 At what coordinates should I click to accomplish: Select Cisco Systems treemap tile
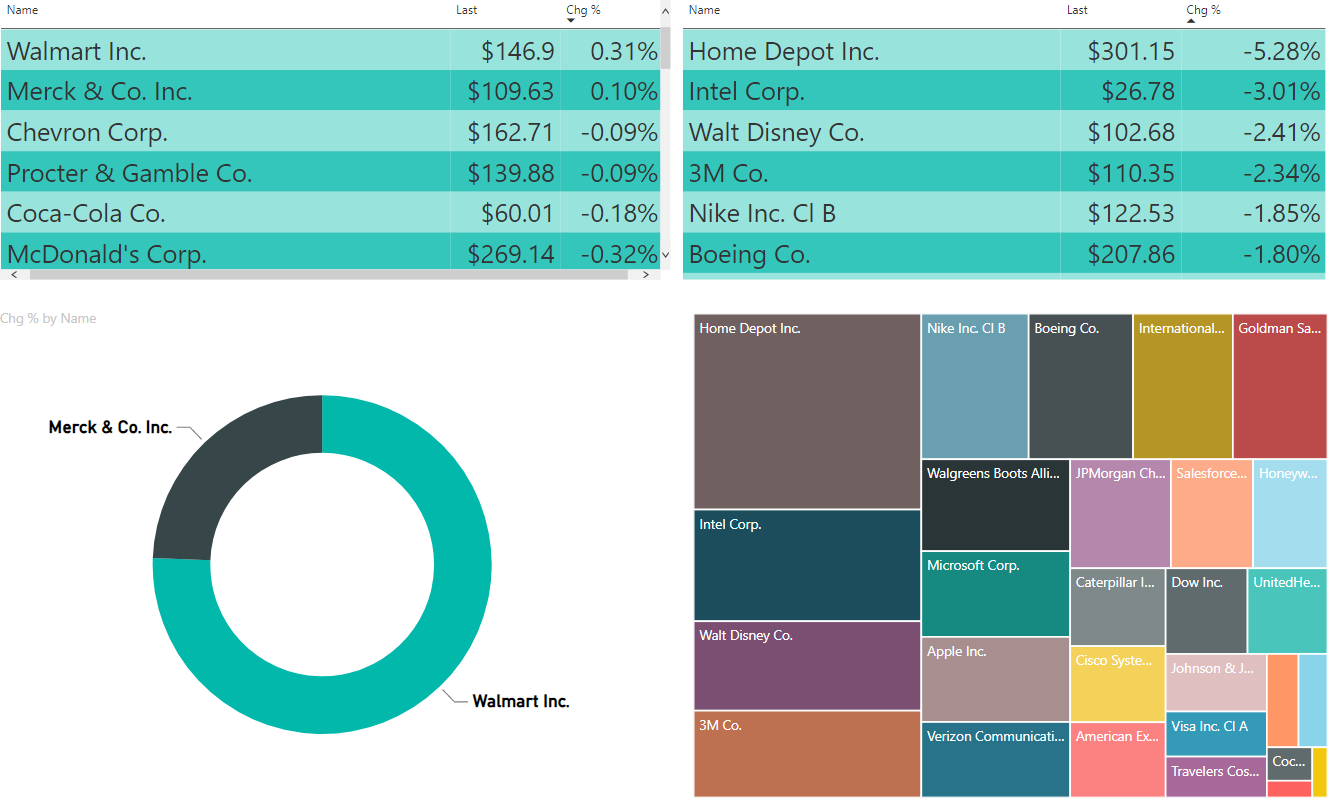point(1118,684)
